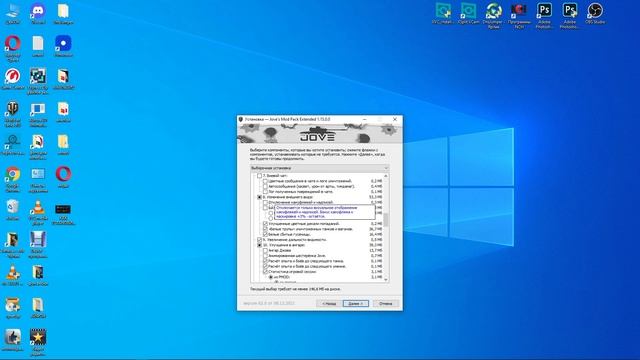The image size is (640, 360).
Task: Click the required disk space text line
Action: click(295, 289)
